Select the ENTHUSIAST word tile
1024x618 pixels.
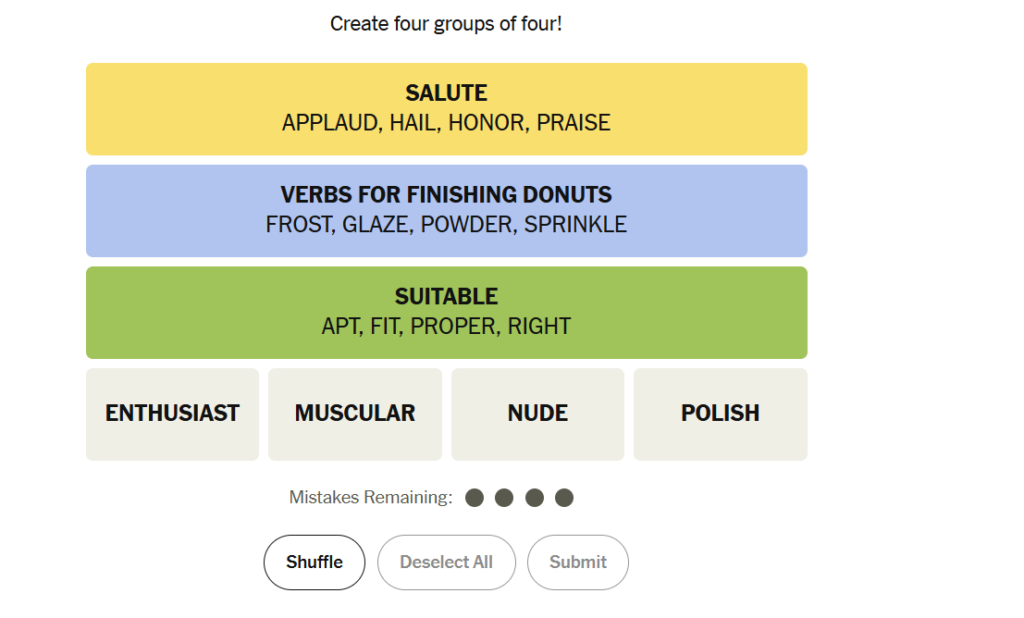[172, 414]
